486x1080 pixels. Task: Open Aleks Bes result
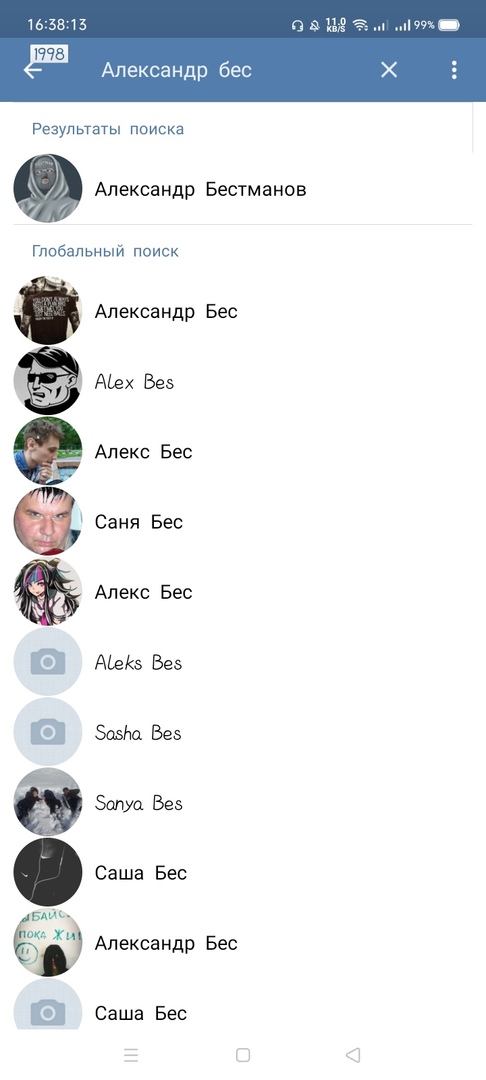point(243,663)
